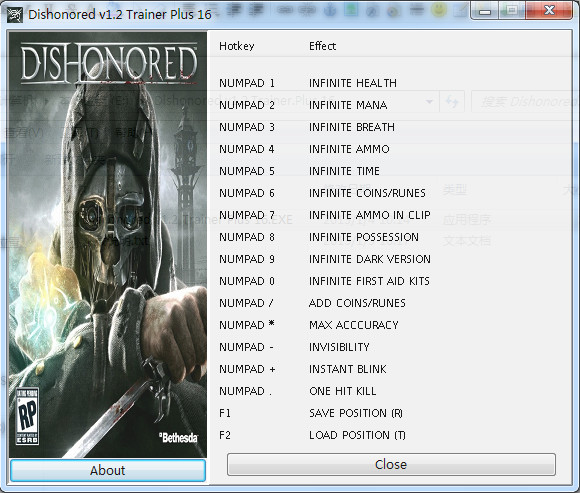Maximize the trainer window
The height and width of the screenshot is (493, 580).
tap(512, 11)
